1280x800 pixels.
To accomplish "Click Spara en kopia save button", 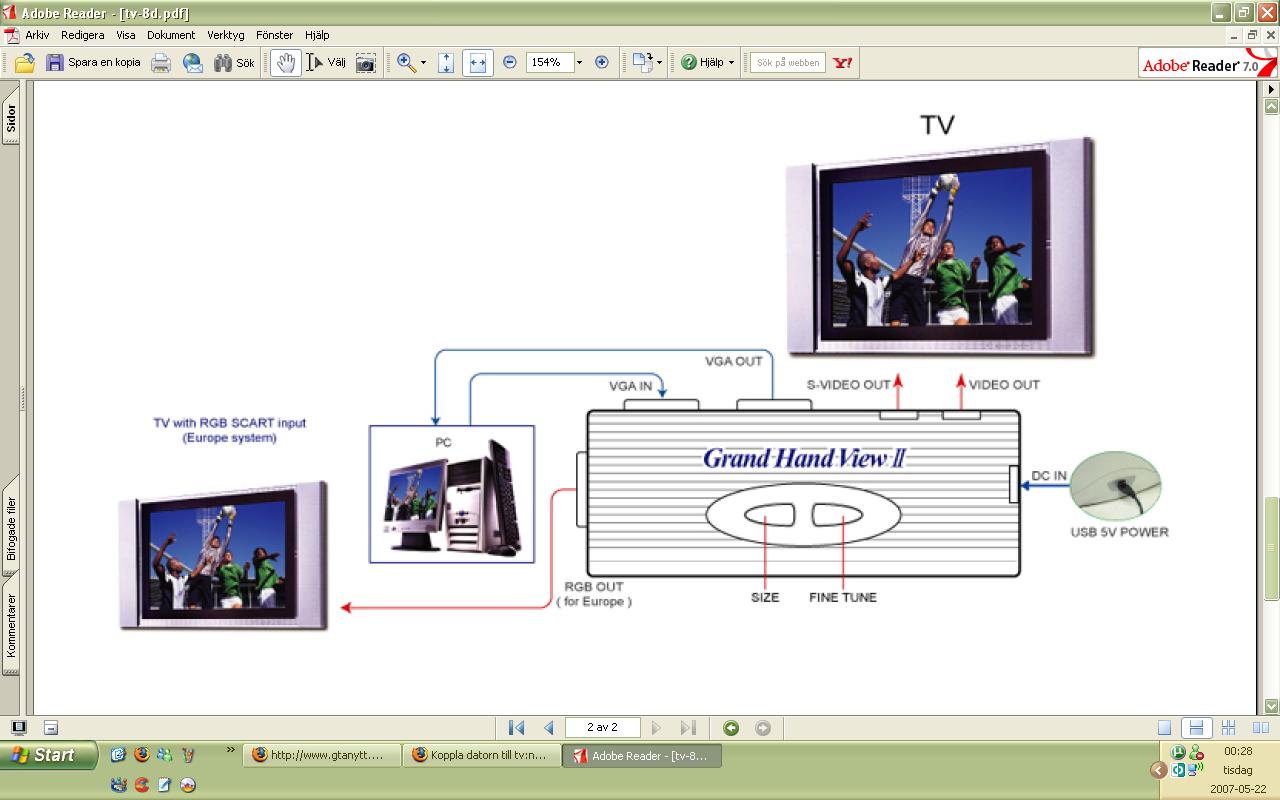I will pyautogui.click(x=93, y=63).
